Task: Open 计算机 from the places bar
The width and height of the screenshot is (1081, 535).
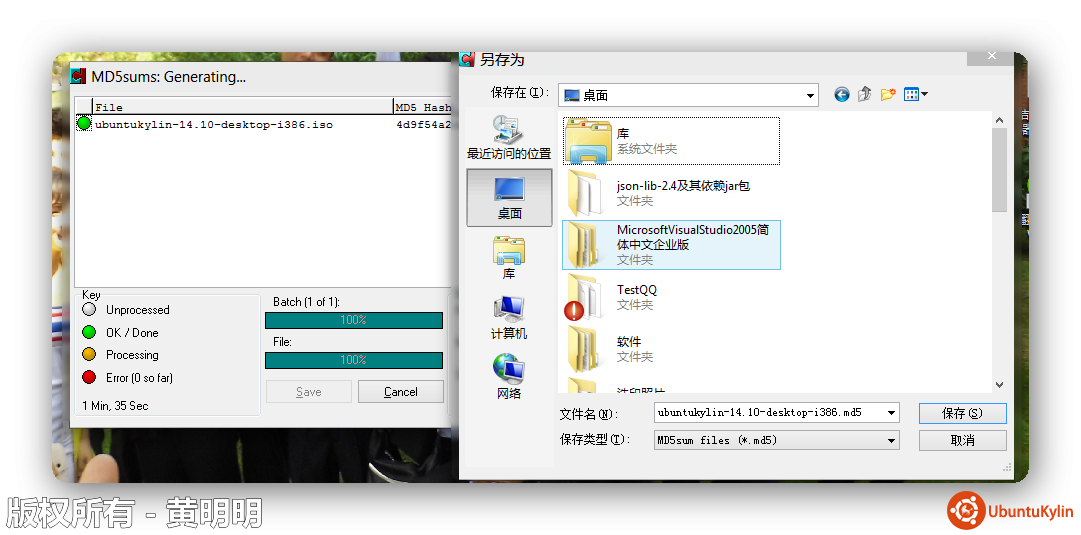Action: pos(509,317)
